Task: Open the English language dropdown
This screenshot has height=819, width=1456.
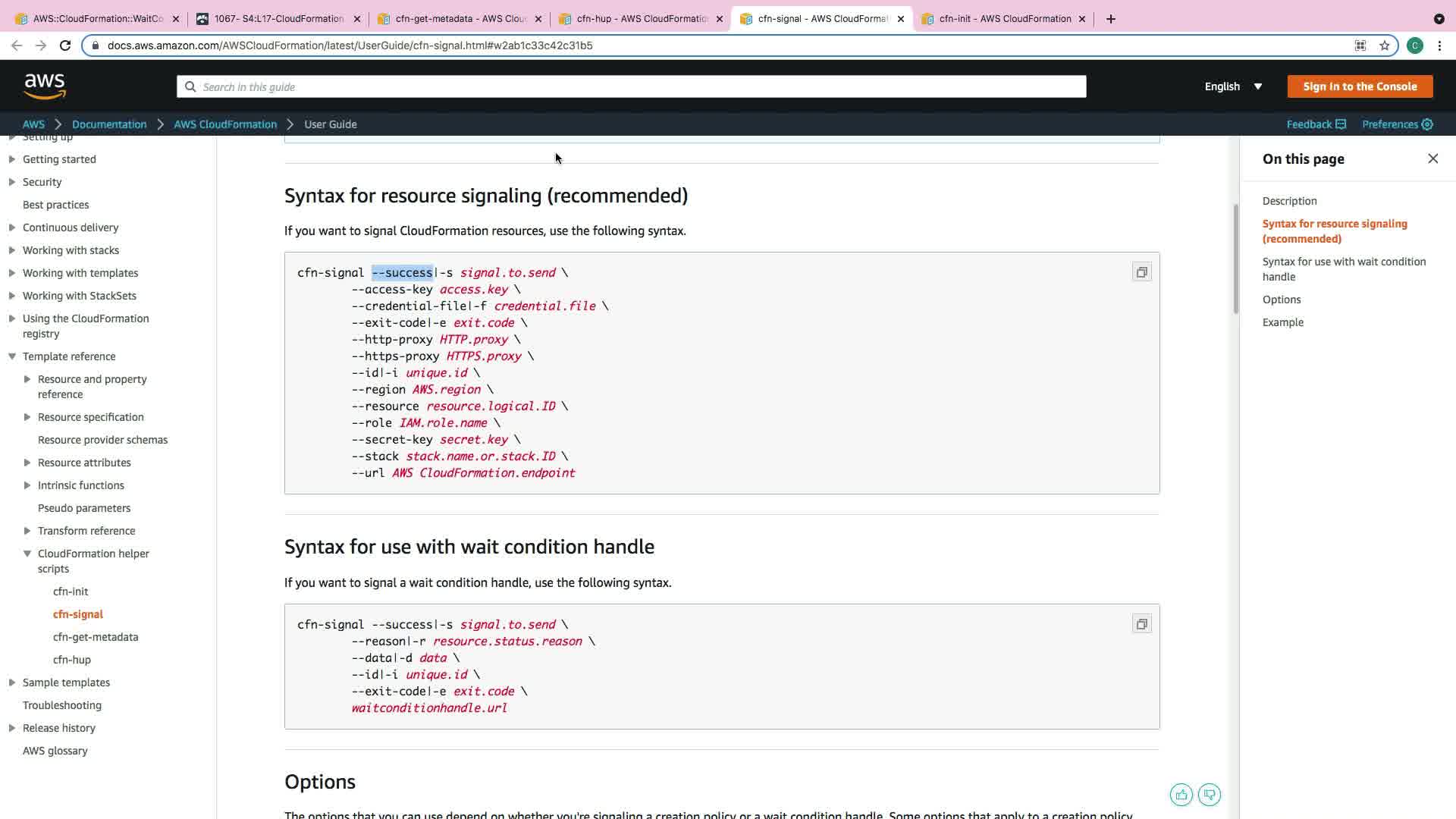Action: (x=1233, y=86)
